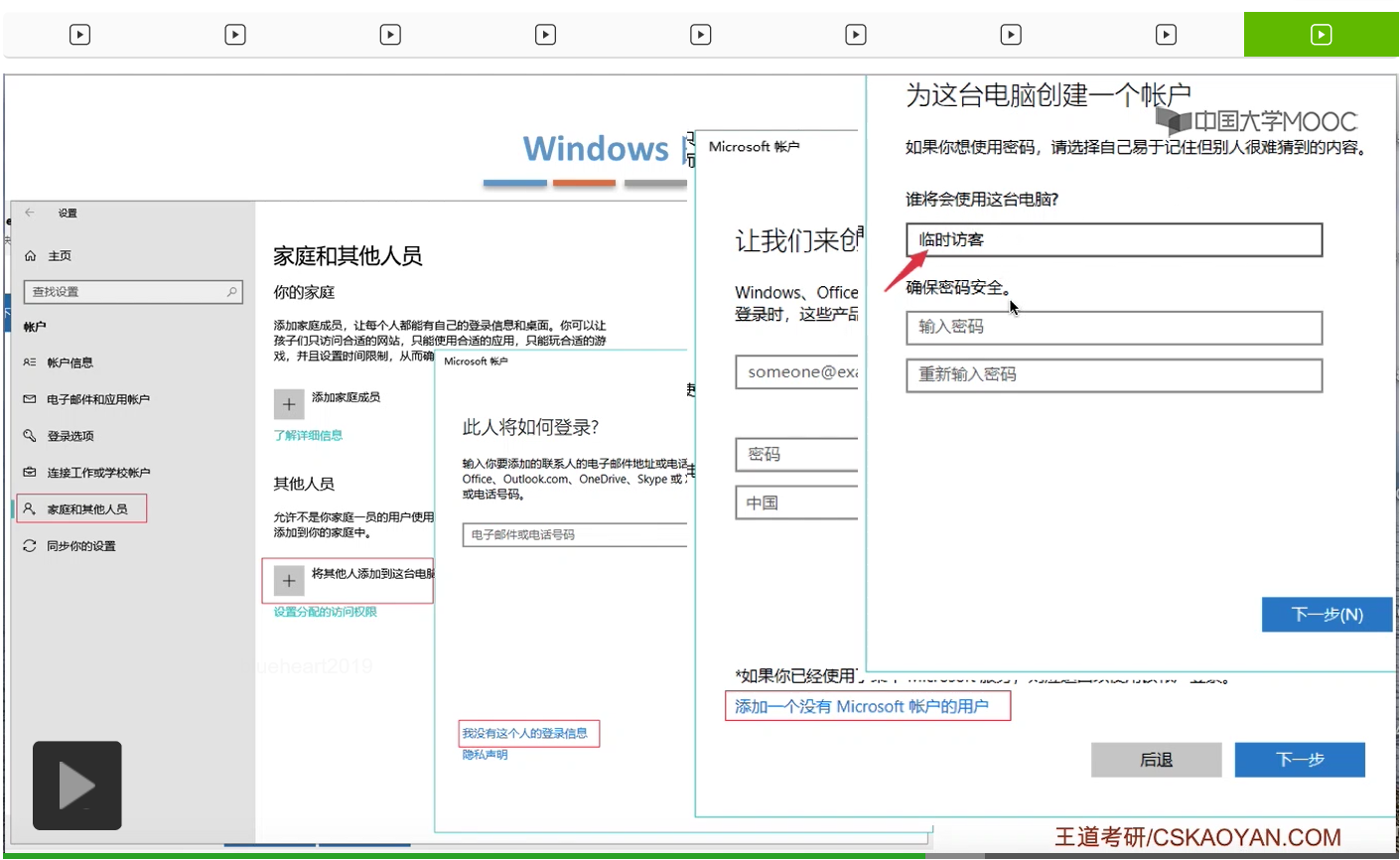
Task: Click the 设置 window title text
Action: point(67,213)
